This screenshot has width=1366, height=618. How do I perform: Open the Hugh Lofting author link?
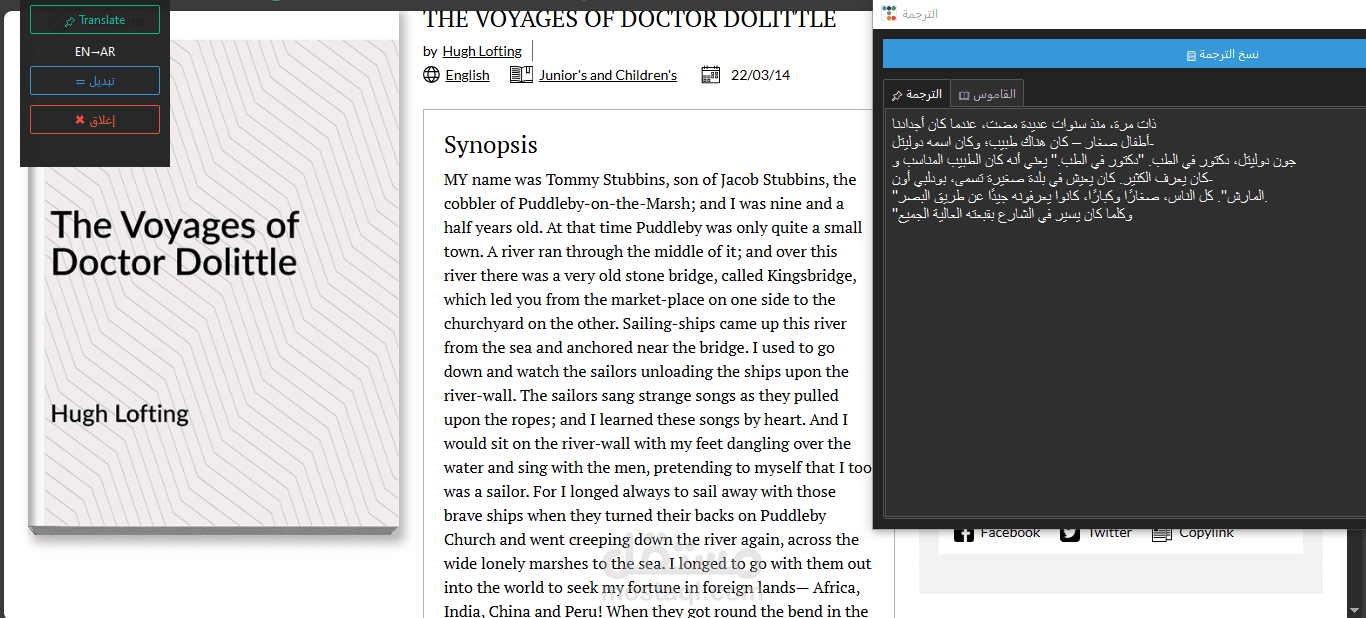pos(482,51)
